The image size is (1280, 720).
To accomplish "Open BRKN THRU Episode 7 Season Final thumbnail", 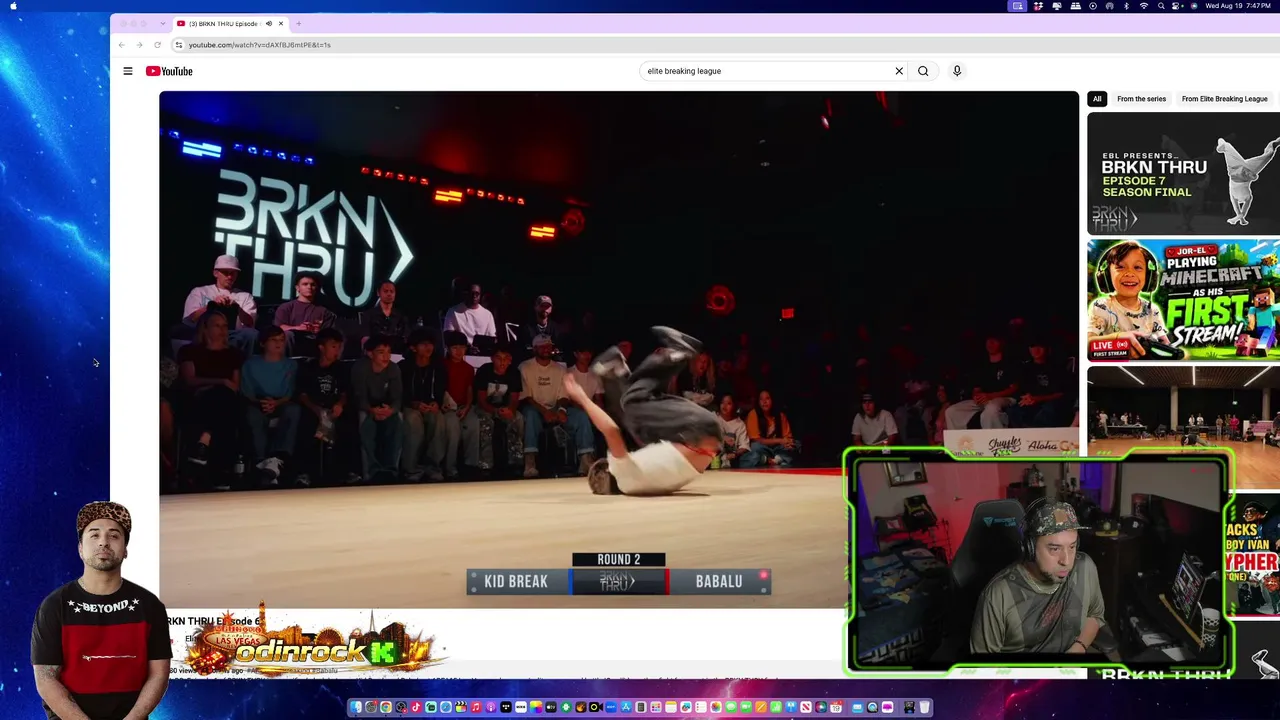I will [x=1183, y=174].
